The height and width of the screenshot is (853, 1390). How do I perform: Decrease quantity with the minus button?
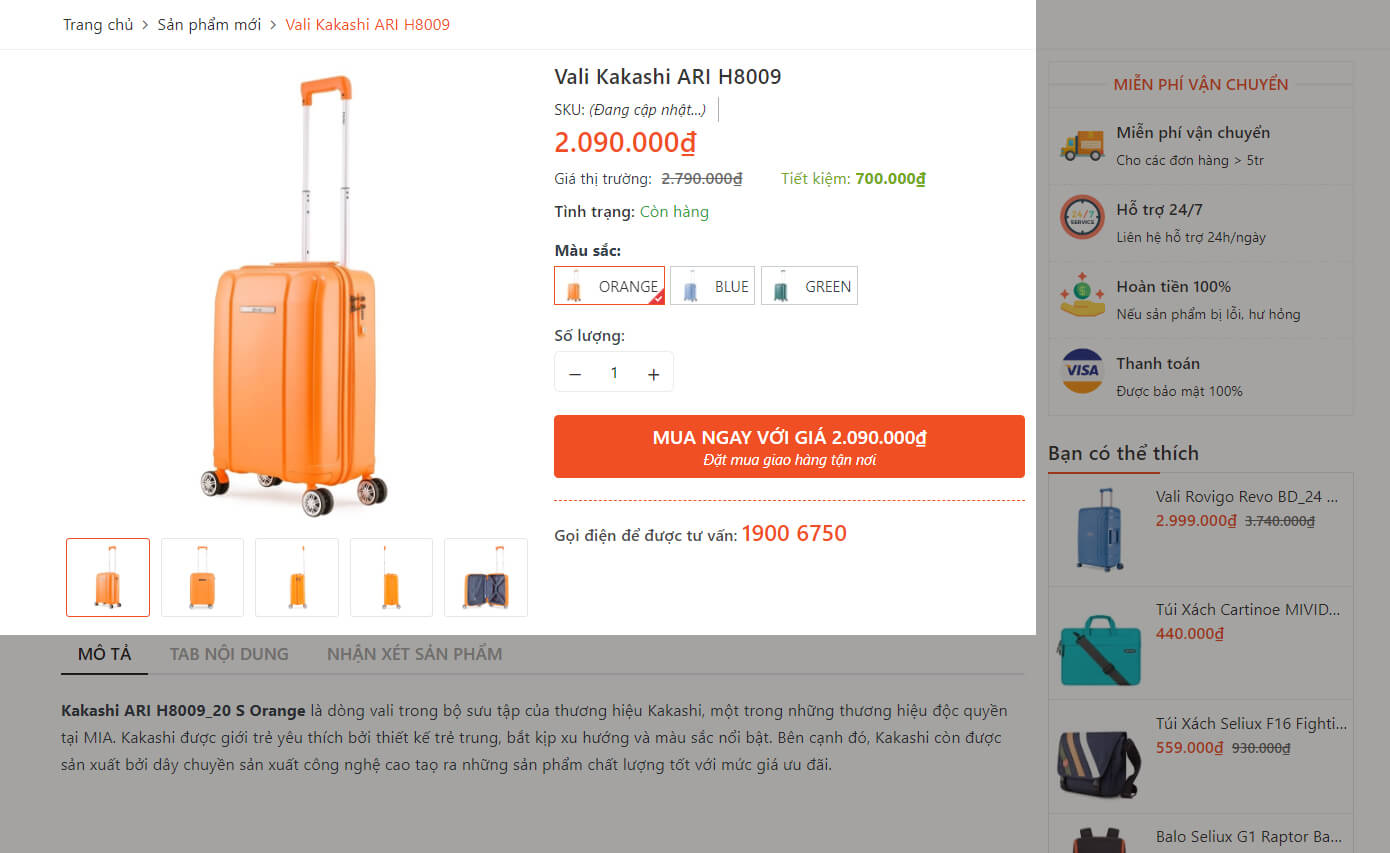(x=575, y=374)
